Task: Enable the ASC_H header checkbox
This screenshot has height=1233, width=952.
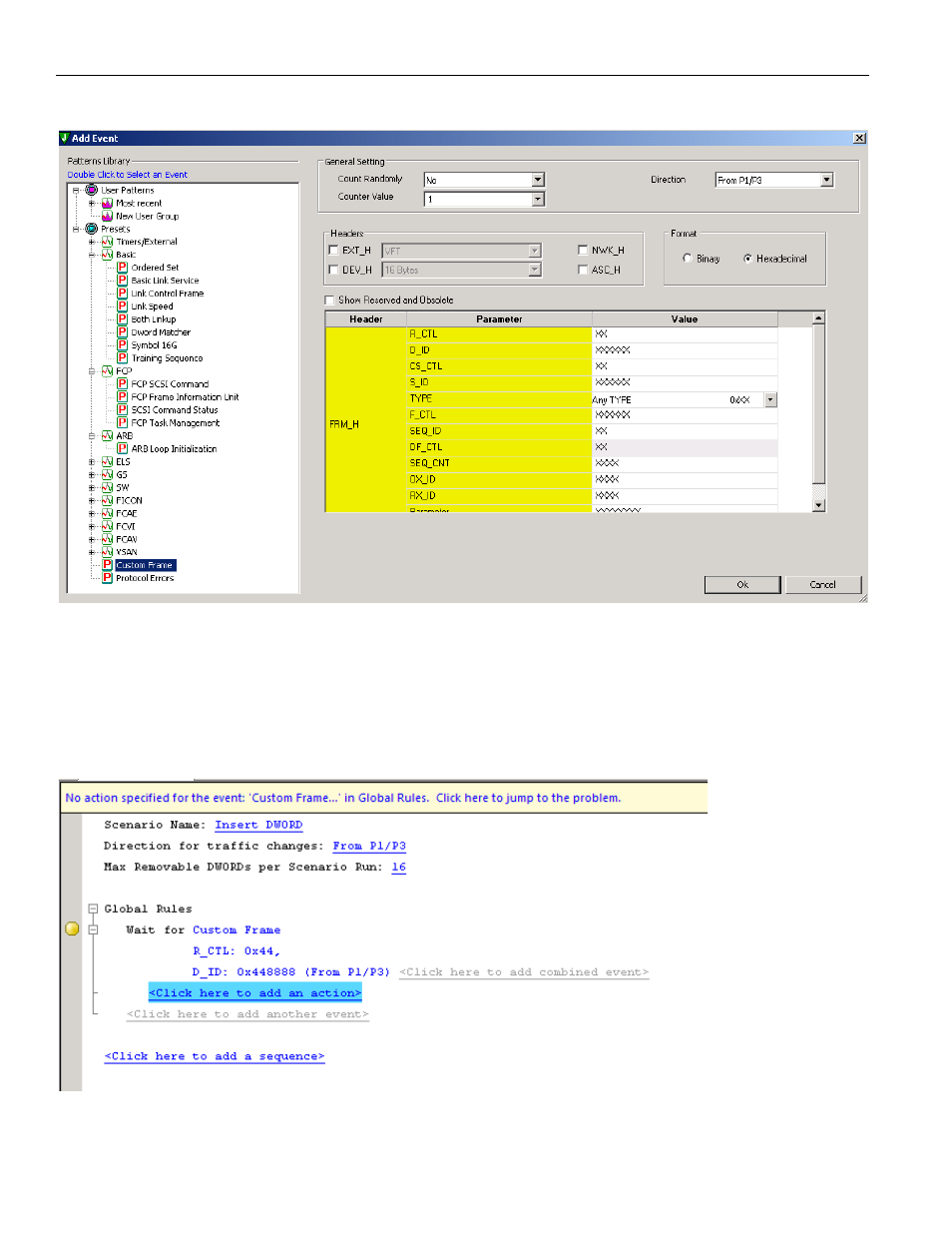Action: [583, 270]
